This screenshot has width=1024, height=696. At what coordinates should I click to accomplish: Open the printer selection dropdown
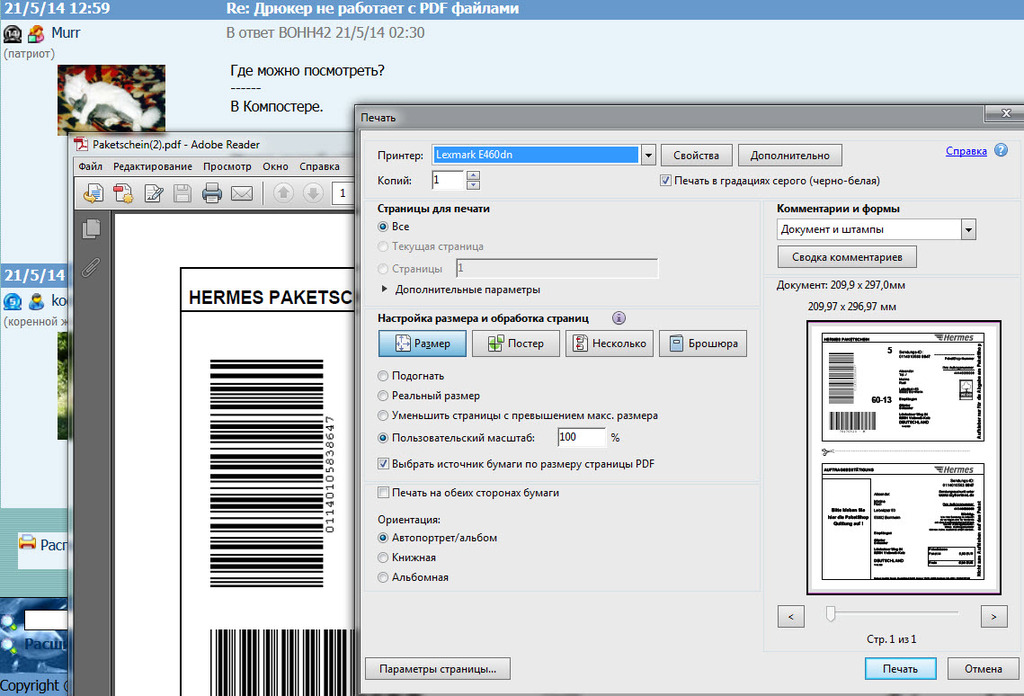(x=648, y=155)
